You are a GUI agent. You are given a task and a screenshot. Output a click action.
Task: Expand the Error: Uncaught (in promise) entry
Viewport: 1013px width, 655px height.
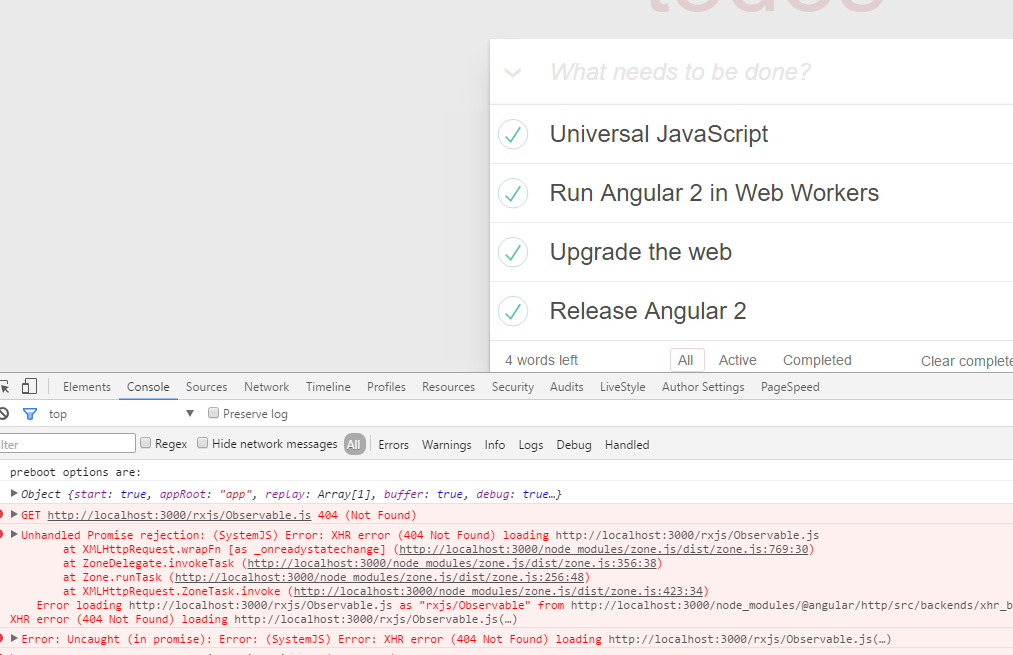click(x=14, y=638)
